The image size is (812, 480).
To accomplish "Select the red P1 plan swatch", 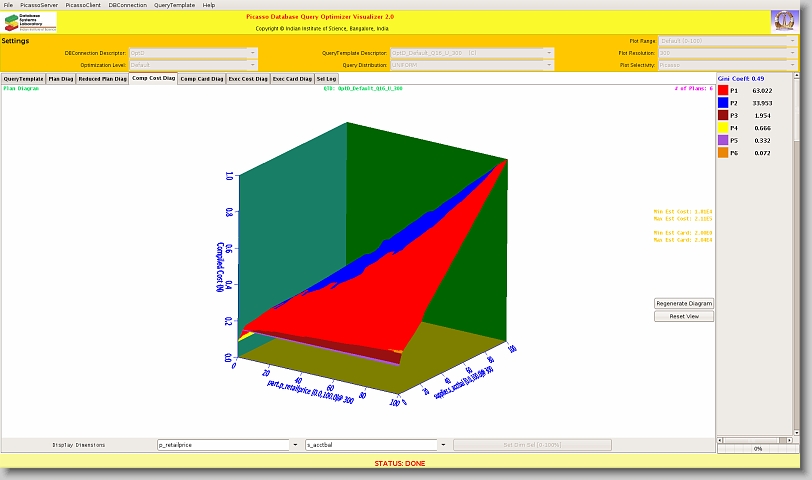I will coord(723,90).
